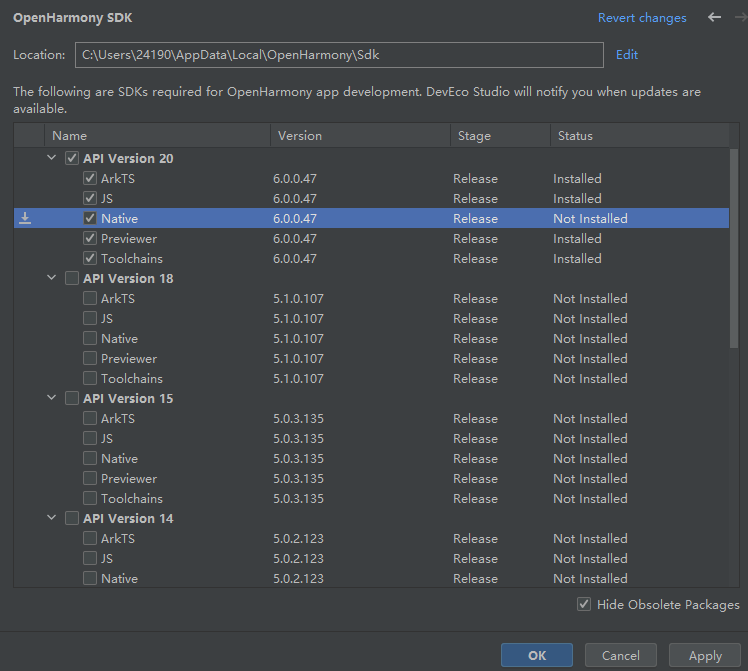Check the API Version 18 checkbox

tap(72, 279)
